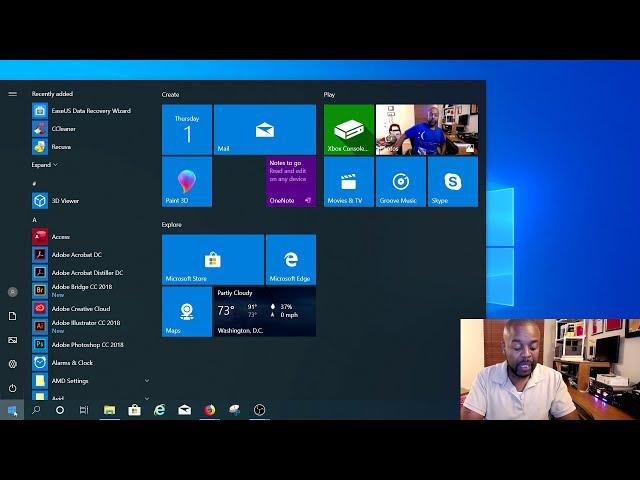The width and height of the screenshot is (640, 480).
Task: Click the # section header in app list
Action: coord(34,184)
